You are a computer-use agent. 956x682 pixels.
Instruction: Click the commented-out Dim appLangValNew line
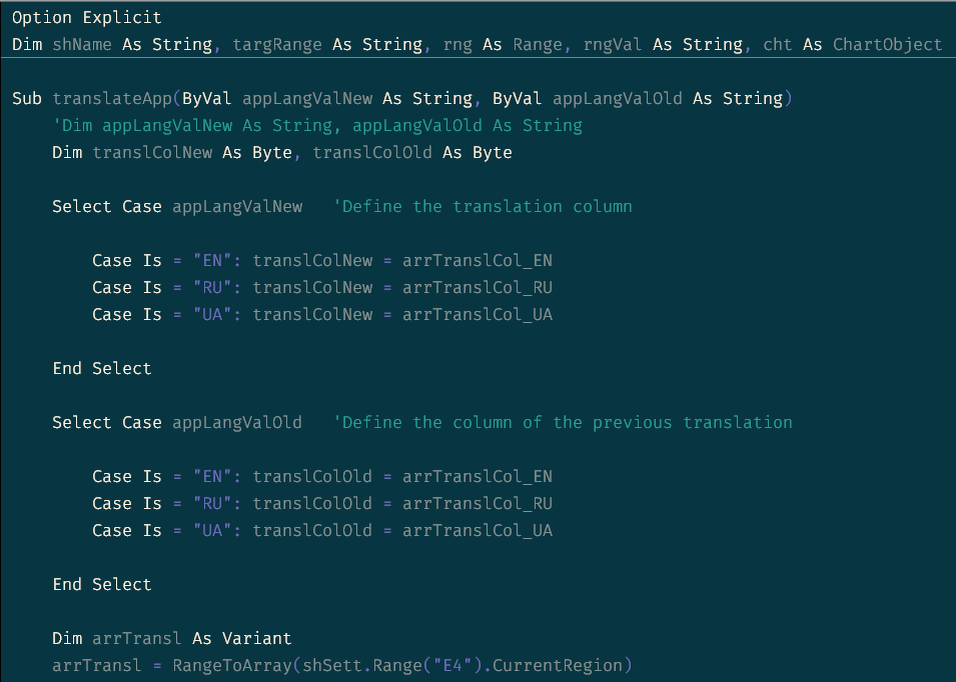click(x=317, y=126)
